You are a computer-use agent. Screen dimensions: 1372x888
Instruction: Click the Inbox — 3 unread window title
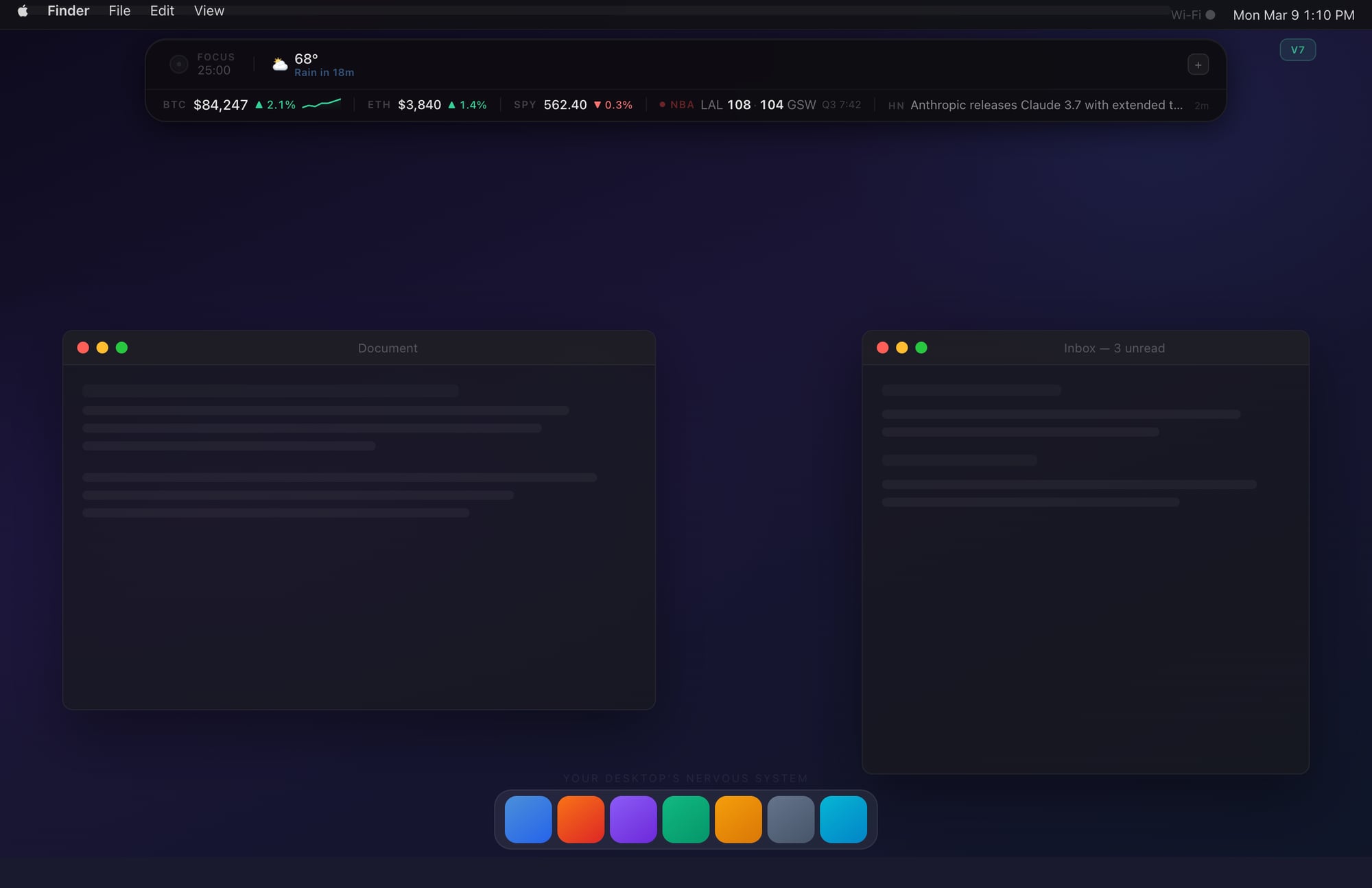[1113, 348]
